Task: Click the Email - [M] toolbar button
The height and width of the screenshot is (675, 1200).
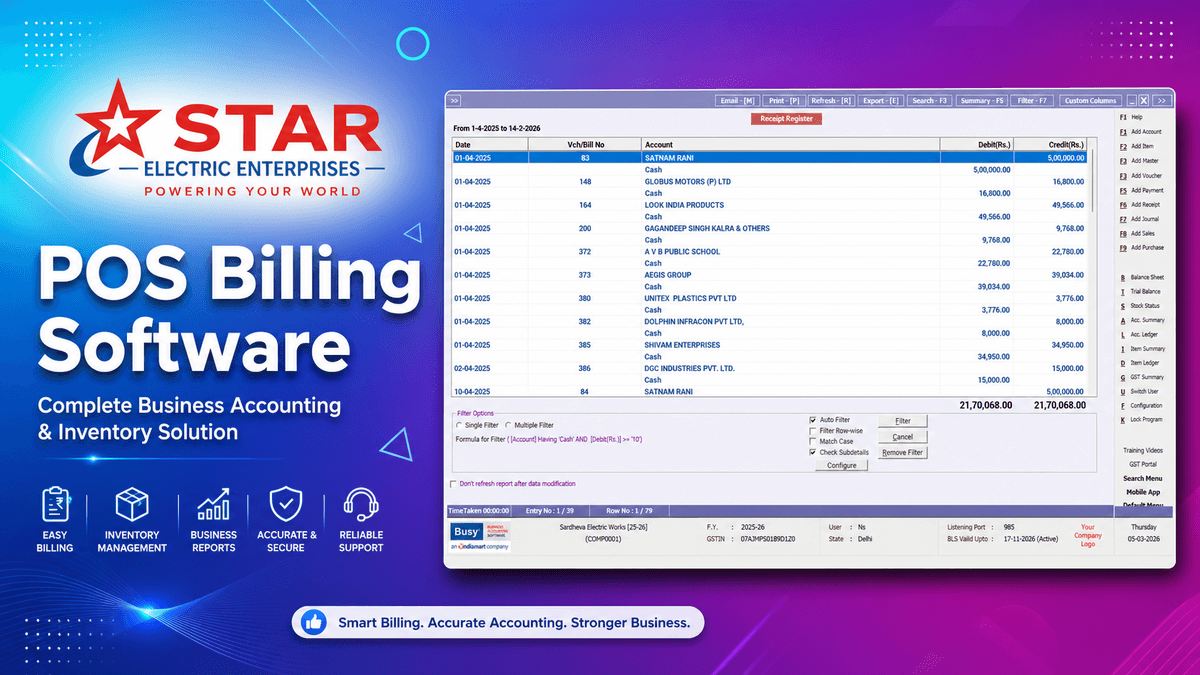Action: (x=737, y=100)
